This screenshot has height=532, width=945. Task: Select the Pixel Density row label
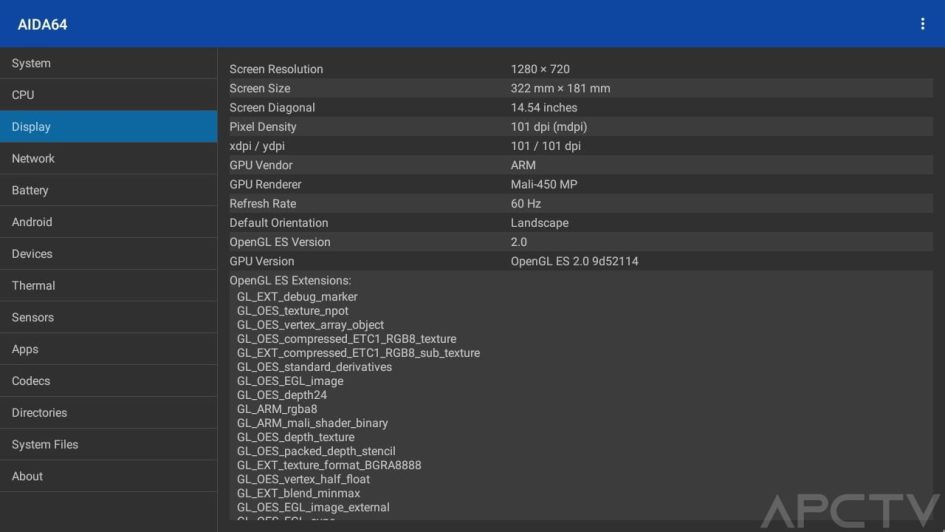click(x=263, y=127)
